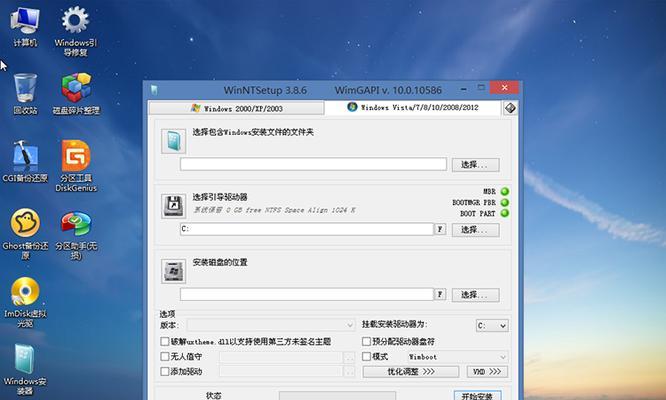The width and height of the screenshot is (666, 400).
Task: Click the status progress bar
Action: point(337,396)
